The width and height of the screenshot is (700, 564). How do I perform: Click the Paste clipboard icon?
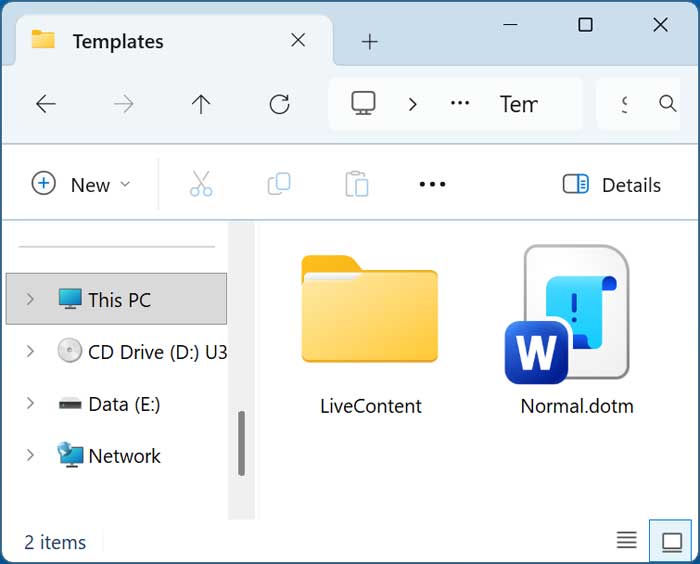[x=357, y=184]
